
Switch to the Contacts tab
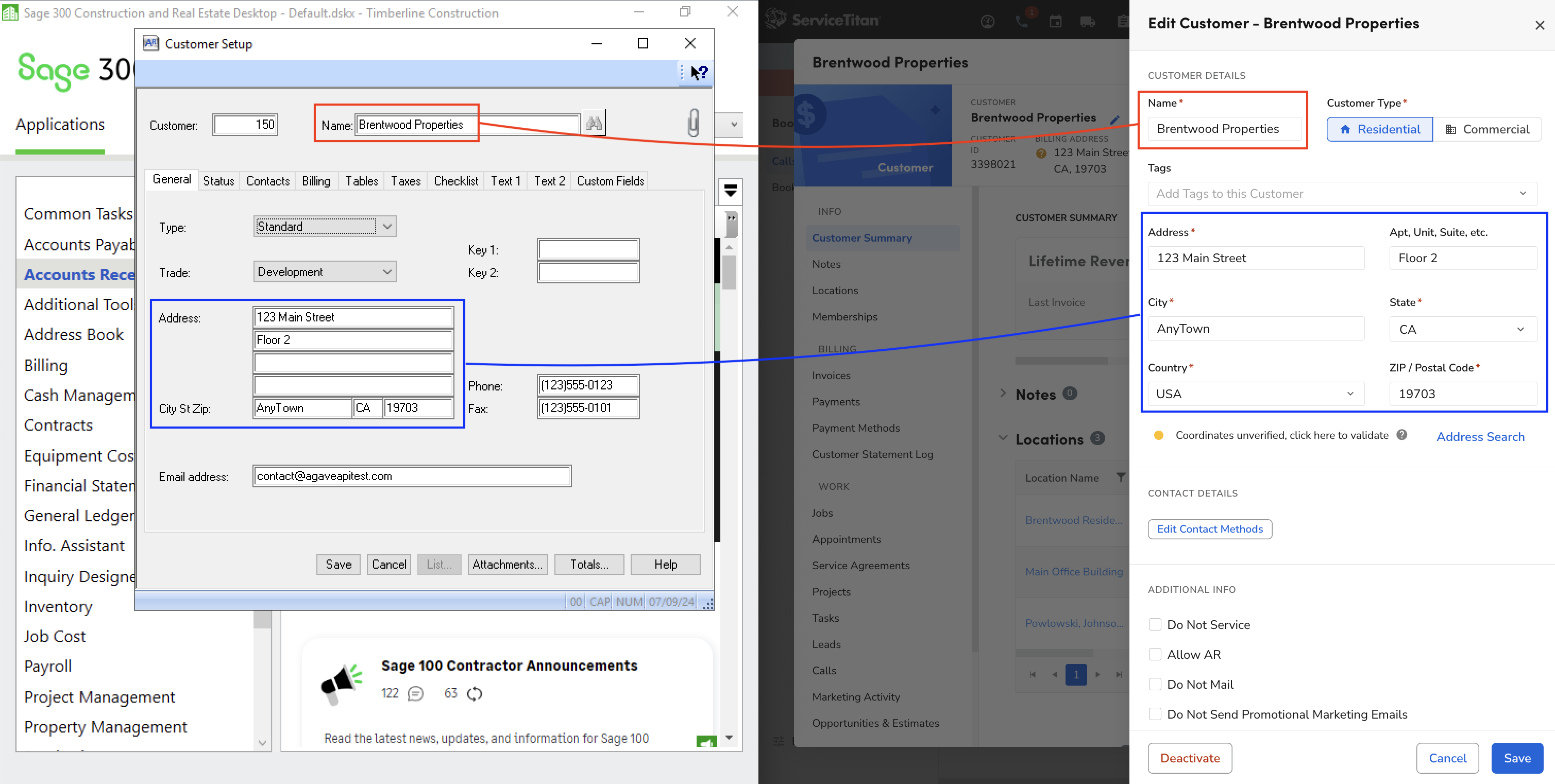pos(267,180)
